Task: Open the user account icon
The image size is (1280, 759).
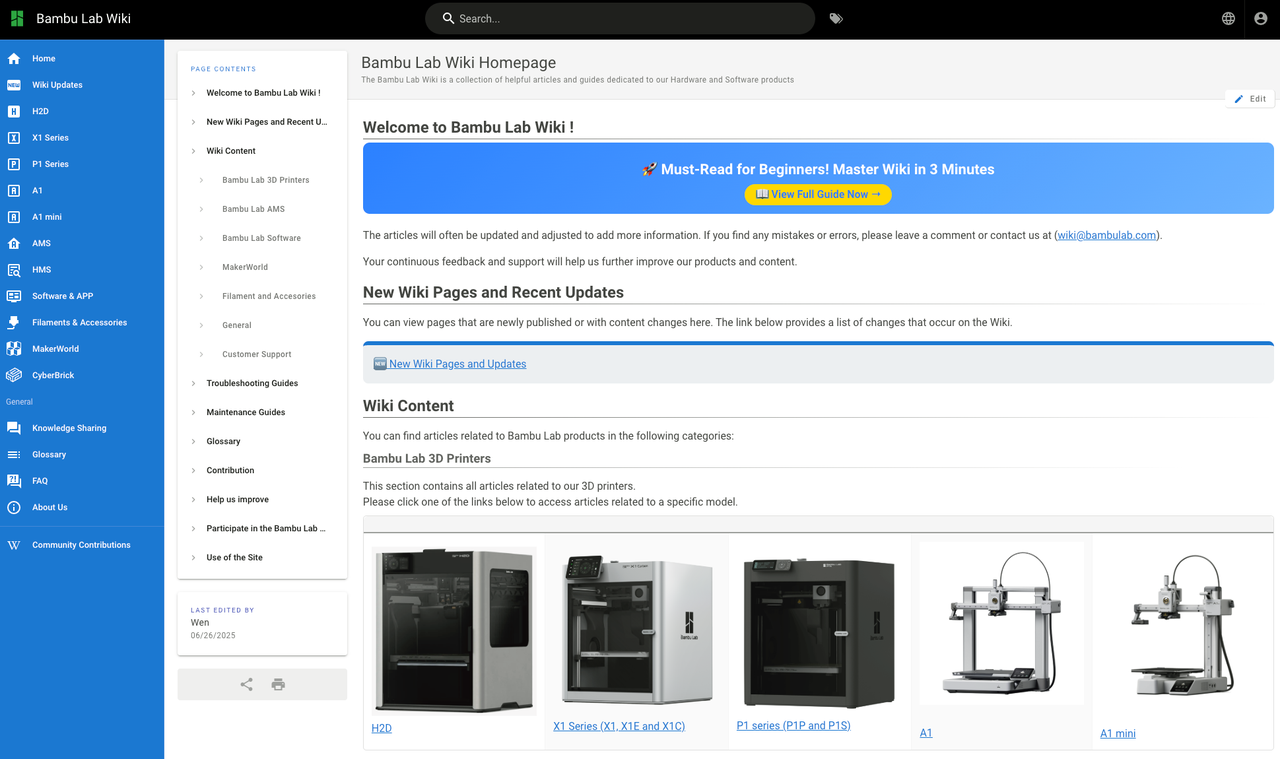Action: pos(1260,19)
